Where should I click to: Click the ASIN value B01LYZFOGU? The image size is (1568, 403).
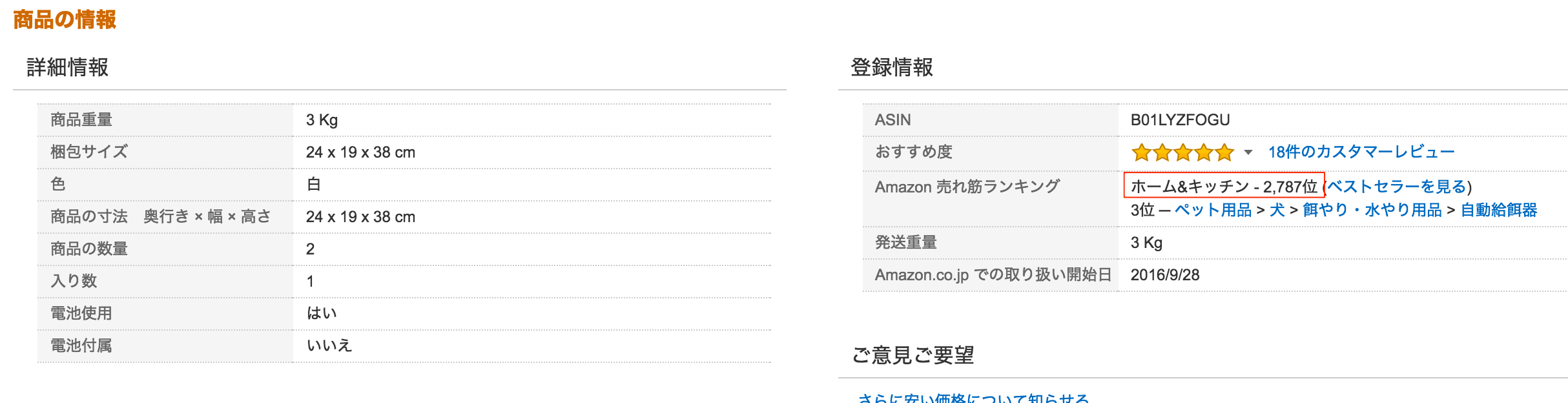[x=1180, y=120]
